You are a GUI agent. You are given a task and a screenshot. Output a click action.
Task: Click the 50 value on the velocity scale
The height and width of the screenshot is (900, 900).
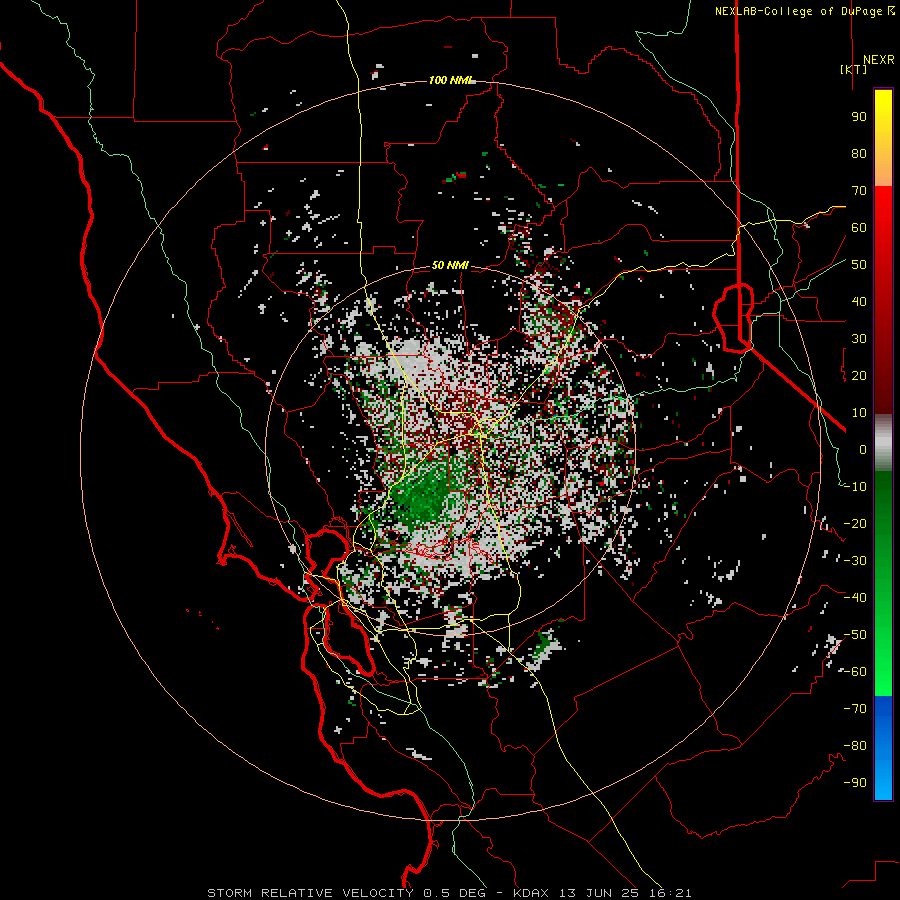[x=859, y=265]
